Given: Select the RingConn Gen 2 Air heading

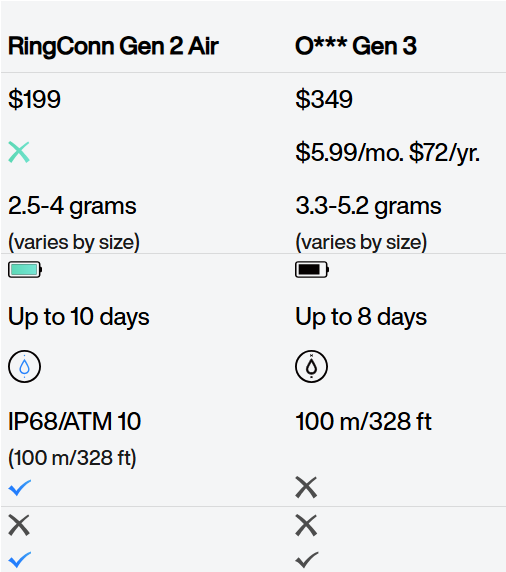Looking at the screenshot, I should [x=113, y=46].
